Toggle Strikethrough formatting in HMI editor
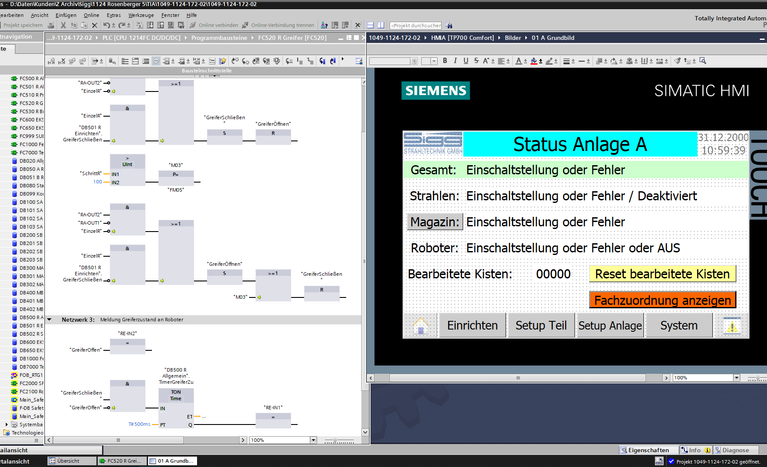The height and width of the screenshot is (467, 767). point(476,61)
